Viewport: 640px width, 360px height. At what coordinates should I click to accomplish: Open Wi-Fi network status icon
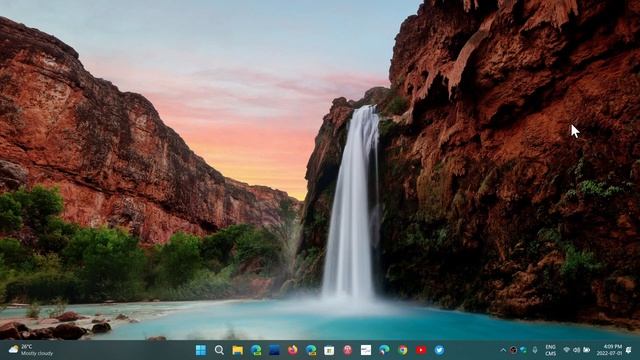pos(567,350)
